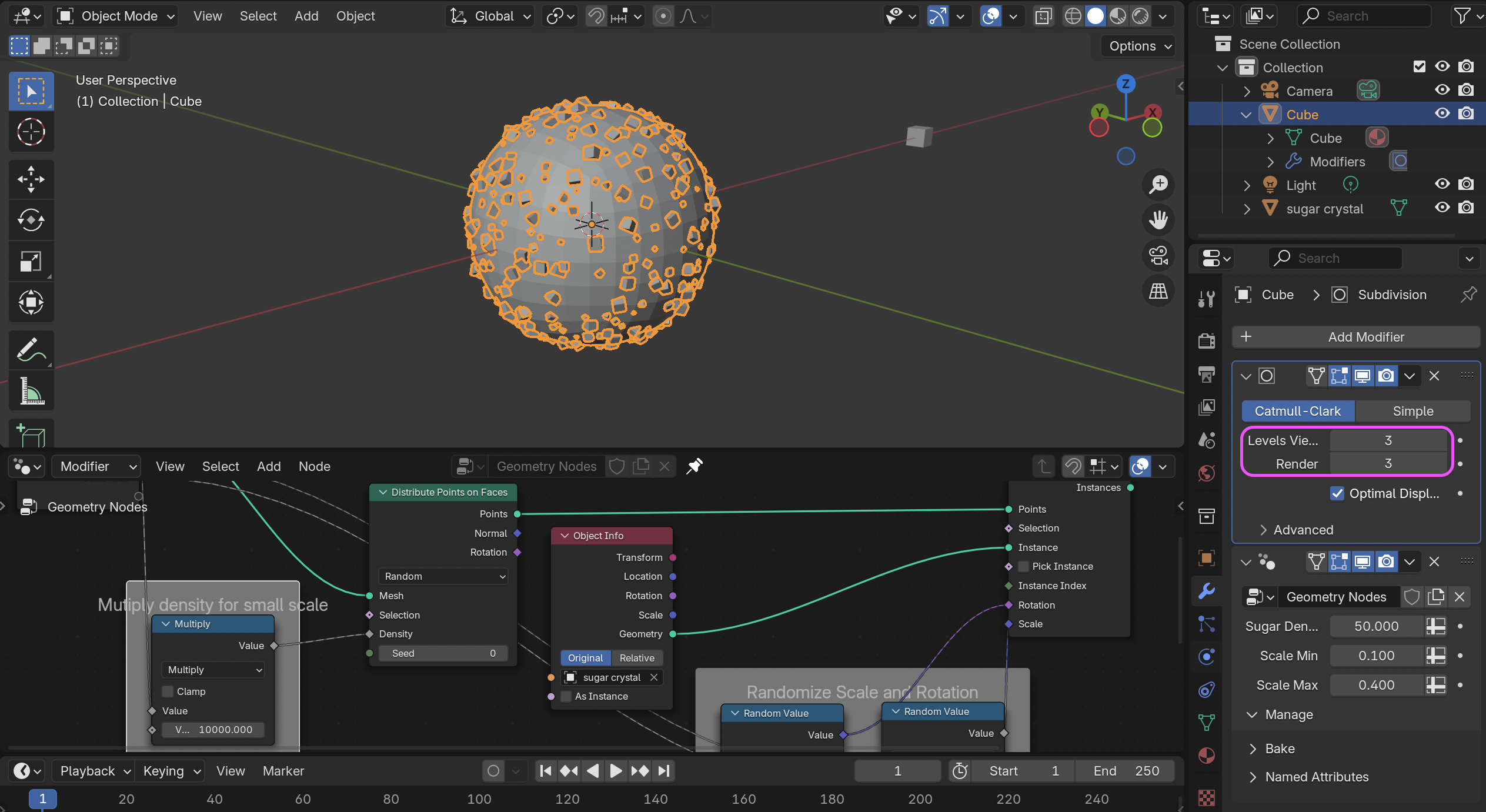Uncheck Optimal Display checkbox

(1337, 493)
